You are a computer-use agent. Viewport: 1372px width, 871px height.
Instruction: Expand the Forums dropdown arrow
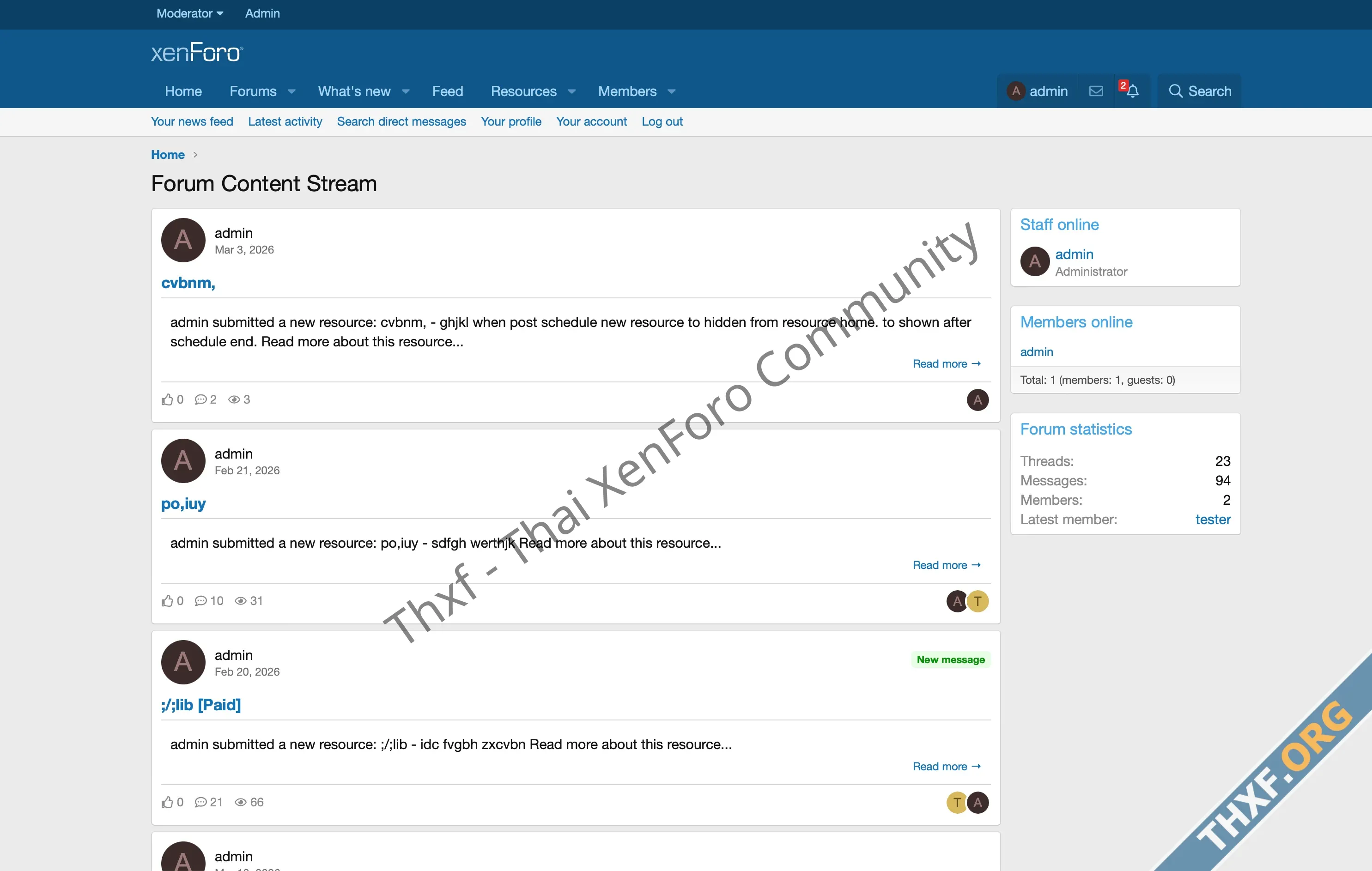pyautogui.click(x=291, y=92)
